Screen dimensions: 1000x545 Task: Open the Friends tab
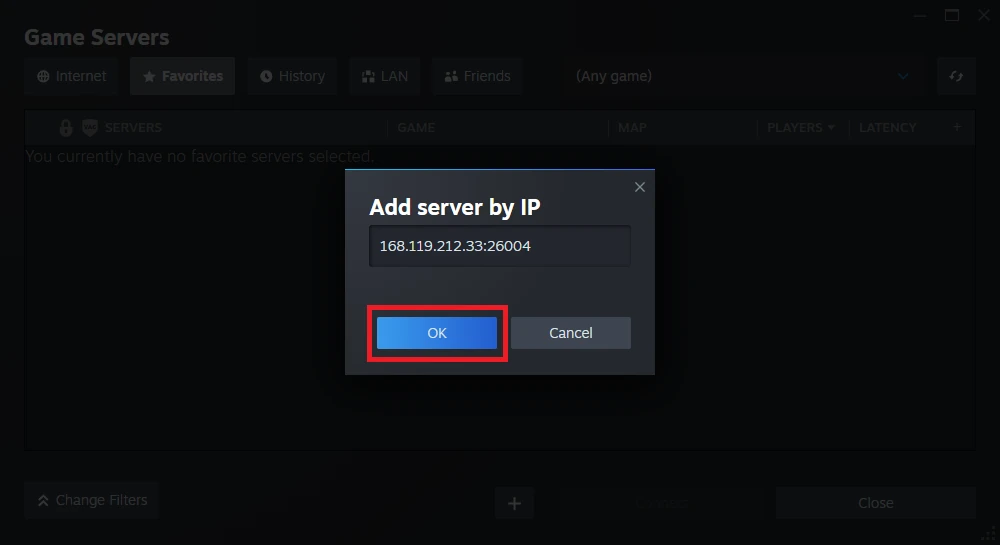pos(477,76)
